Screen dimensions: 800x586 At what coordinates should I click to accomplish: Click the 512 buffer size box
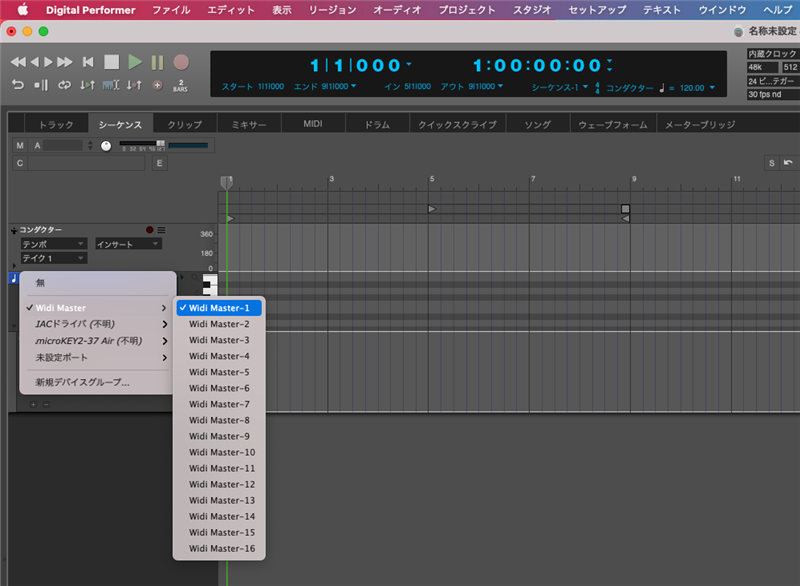coord(790,67)
